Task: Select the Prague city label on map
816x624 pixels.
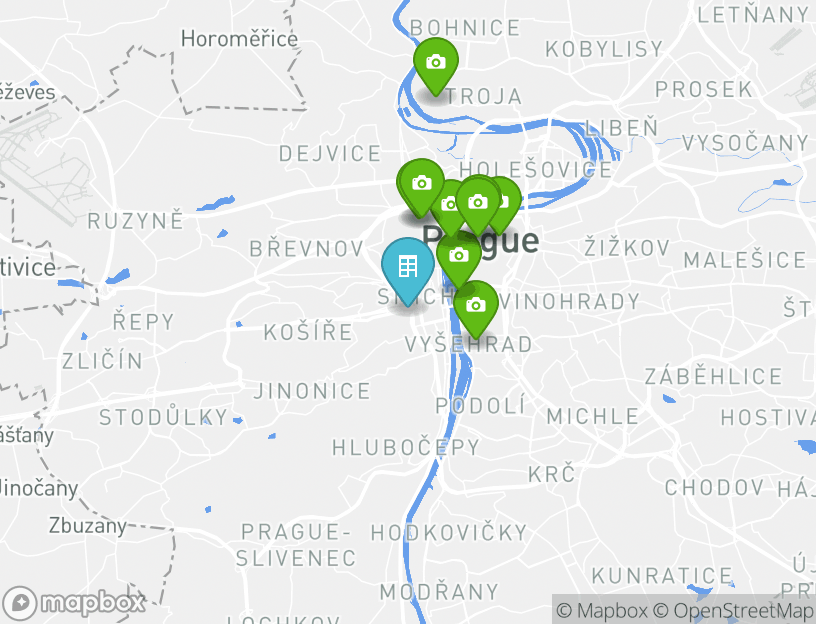Action: pos(480,241)
